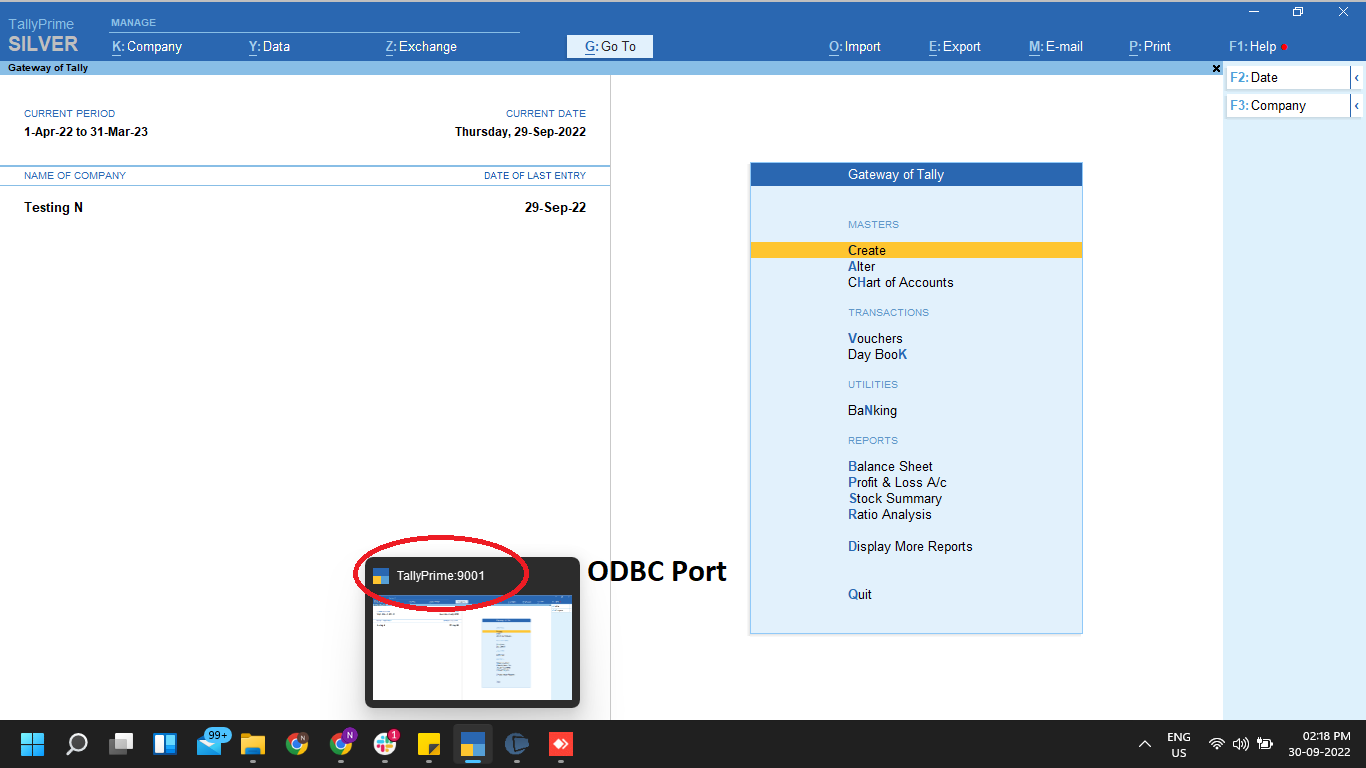Open the E: Export menu

(x=955, y=46)
